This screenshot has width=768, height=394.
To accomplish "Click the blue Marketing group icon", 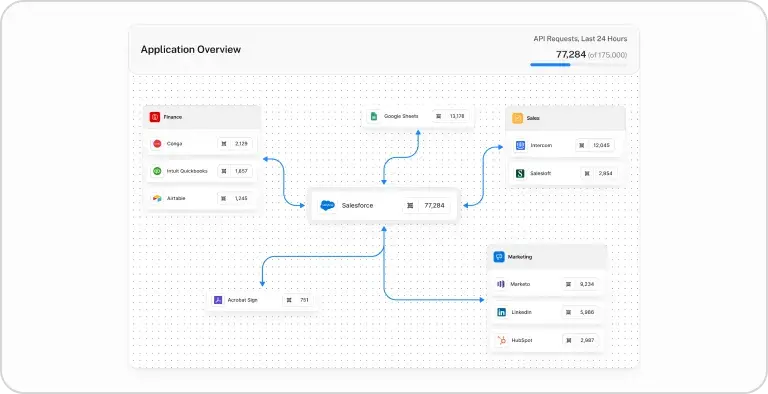I will tap(499, 257).
